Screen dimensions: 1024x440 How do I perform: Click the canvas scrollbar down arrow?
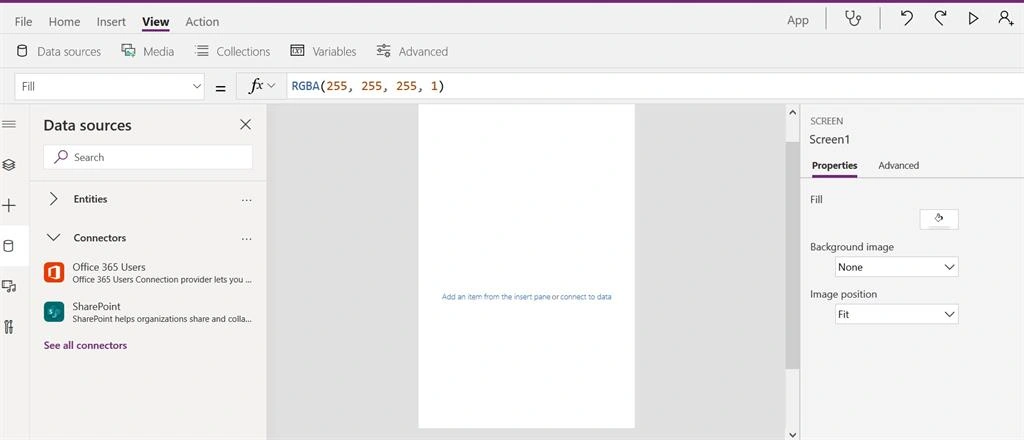tap(792, 434)
